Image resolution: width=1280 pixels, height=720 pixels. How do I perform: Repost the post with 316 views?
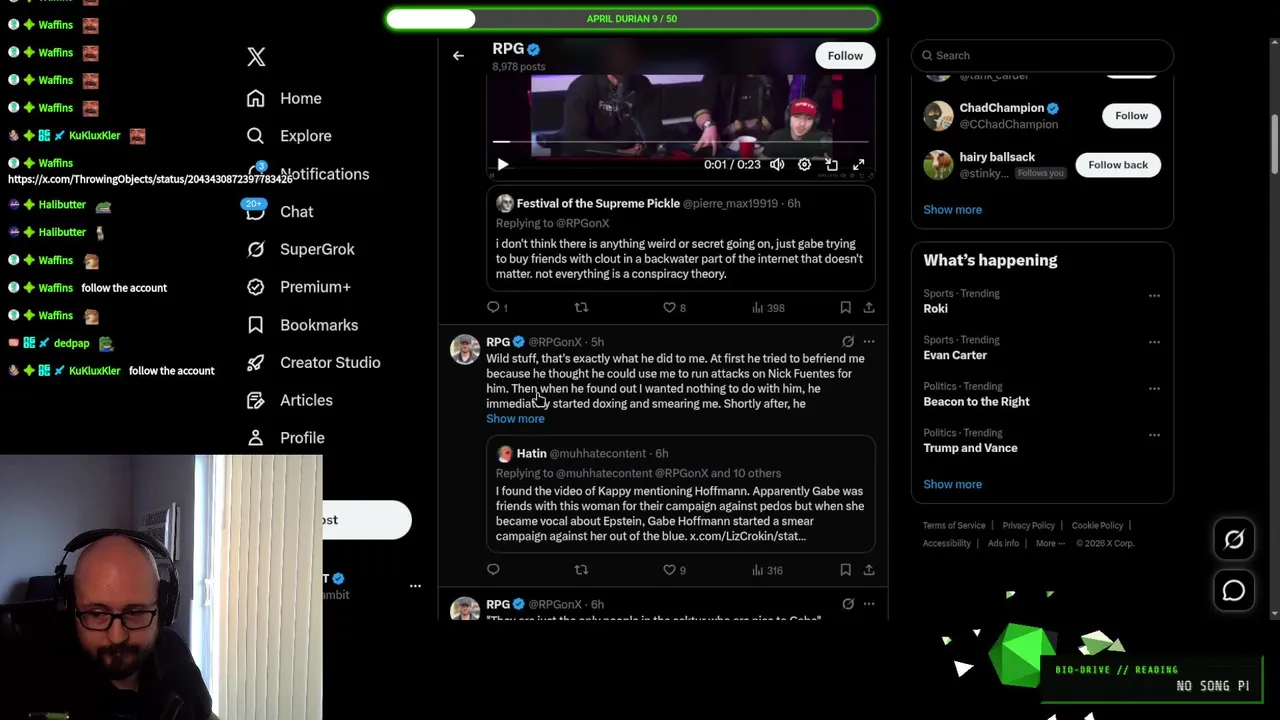click(x=581, y=570)
